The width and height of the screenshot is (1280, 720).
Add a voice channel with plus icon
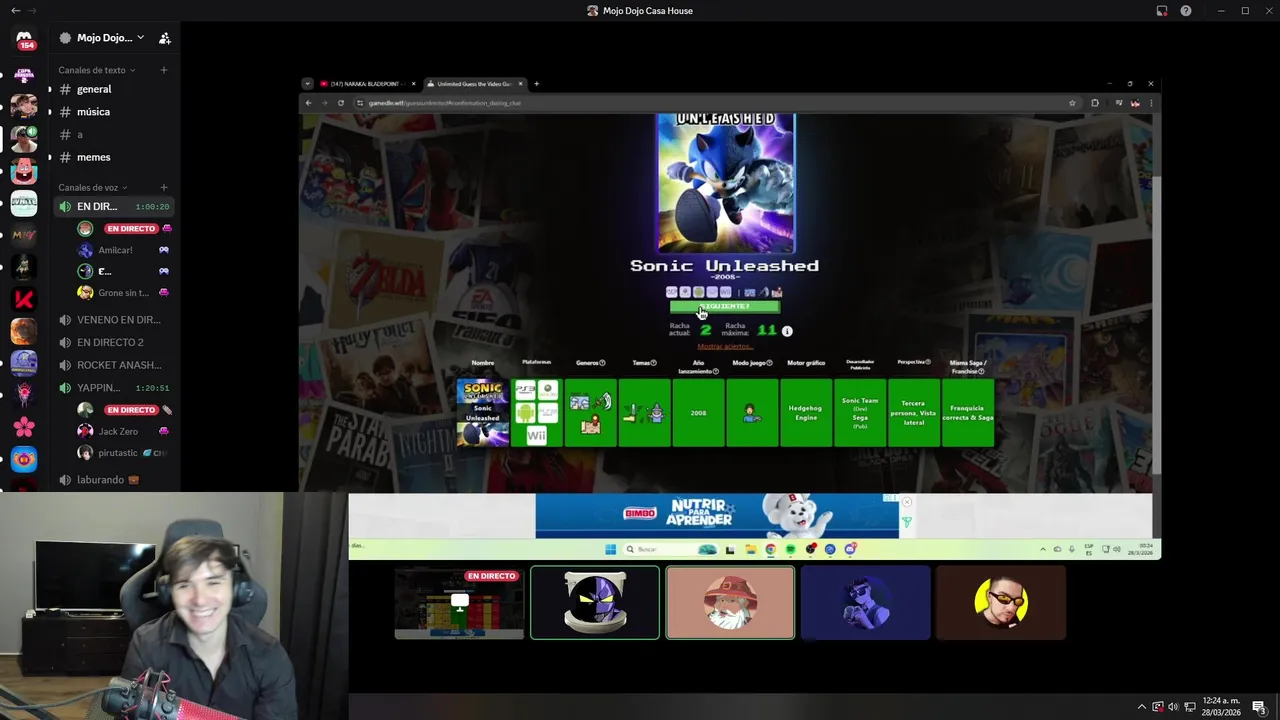[x=164, y=187]
